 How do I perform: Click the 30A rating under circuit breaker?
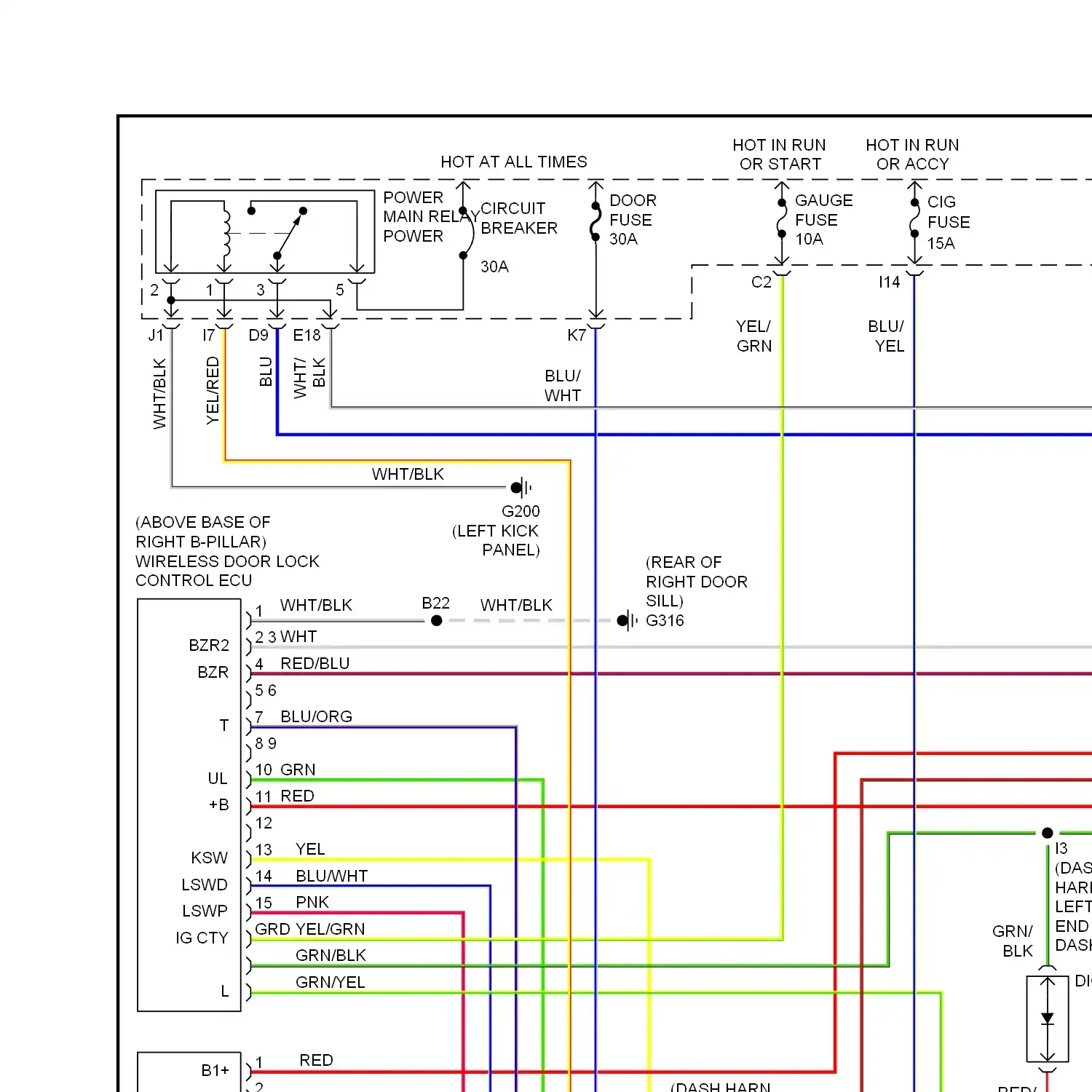(x=494, y=267)
